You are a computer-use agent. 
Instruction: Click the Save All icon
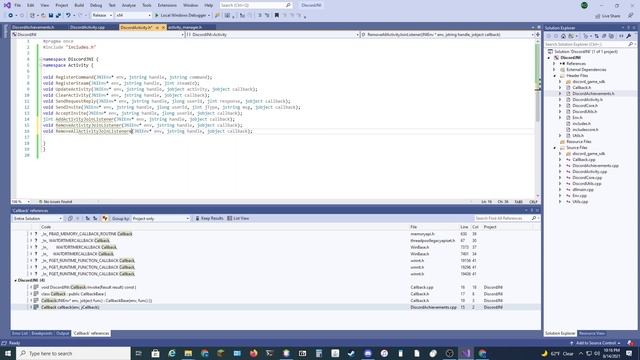(x=58, y=16)
